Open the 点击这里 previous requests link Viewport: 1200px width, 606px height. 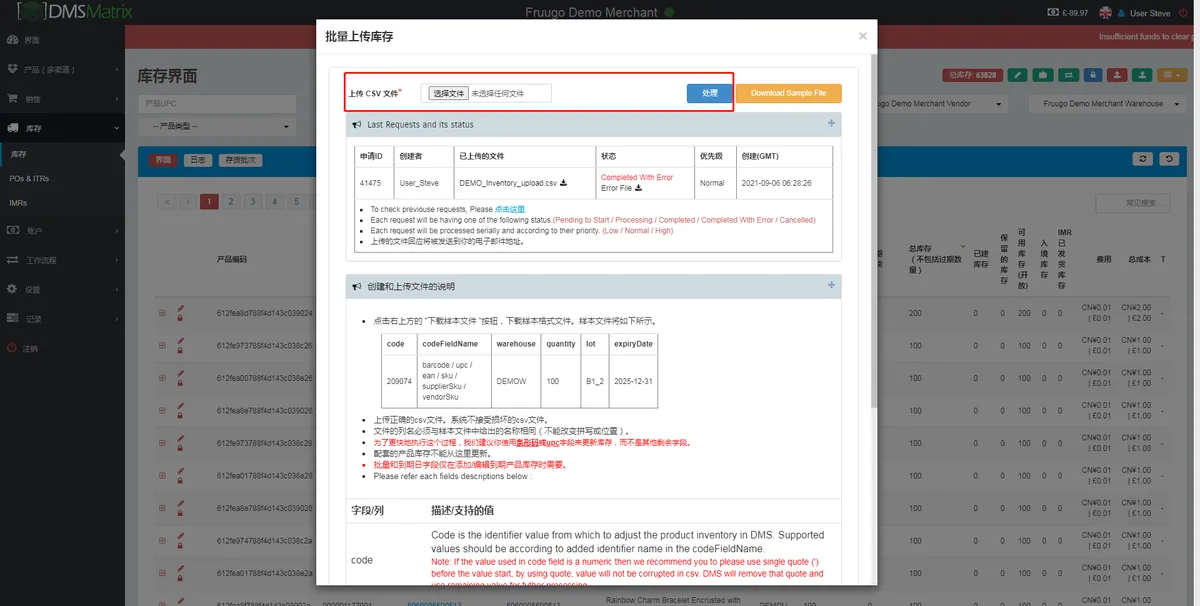point(510,209)
